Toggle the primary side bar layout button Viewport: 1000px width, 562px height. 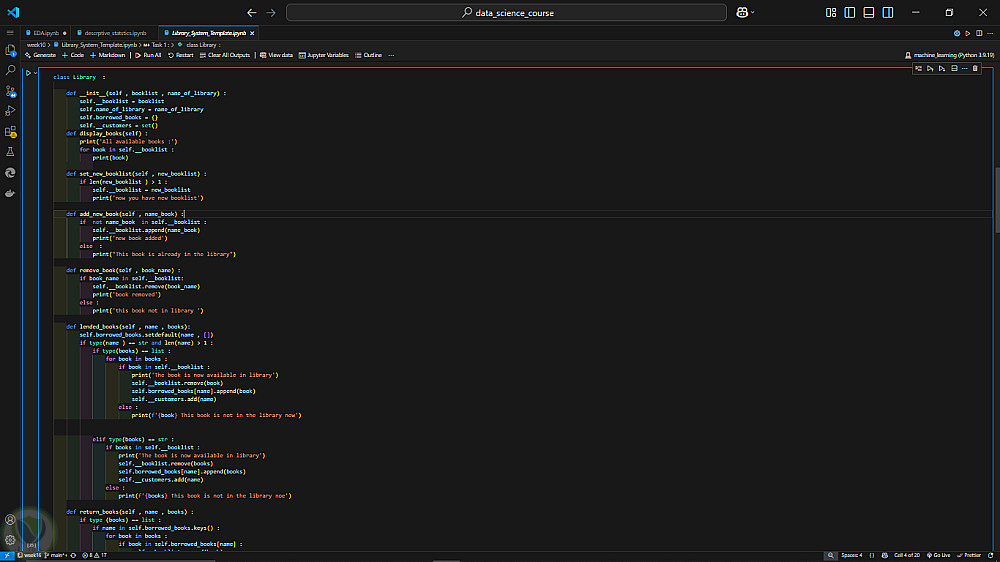pyautogui.click(x=849, y=13)
